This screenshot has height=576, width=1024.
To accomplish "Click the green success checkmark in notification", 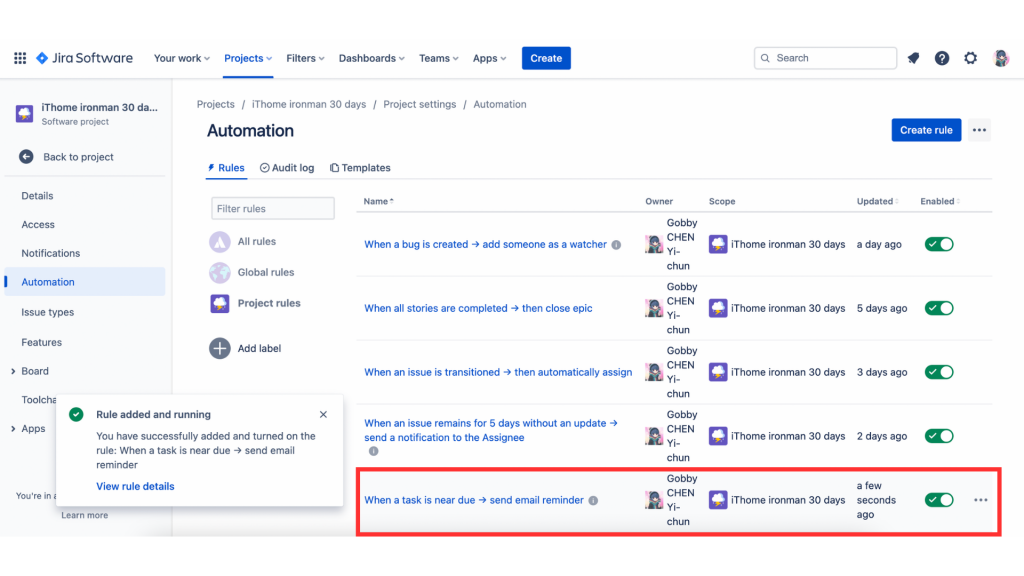I will pyautogui.click(x=76, y=415).
